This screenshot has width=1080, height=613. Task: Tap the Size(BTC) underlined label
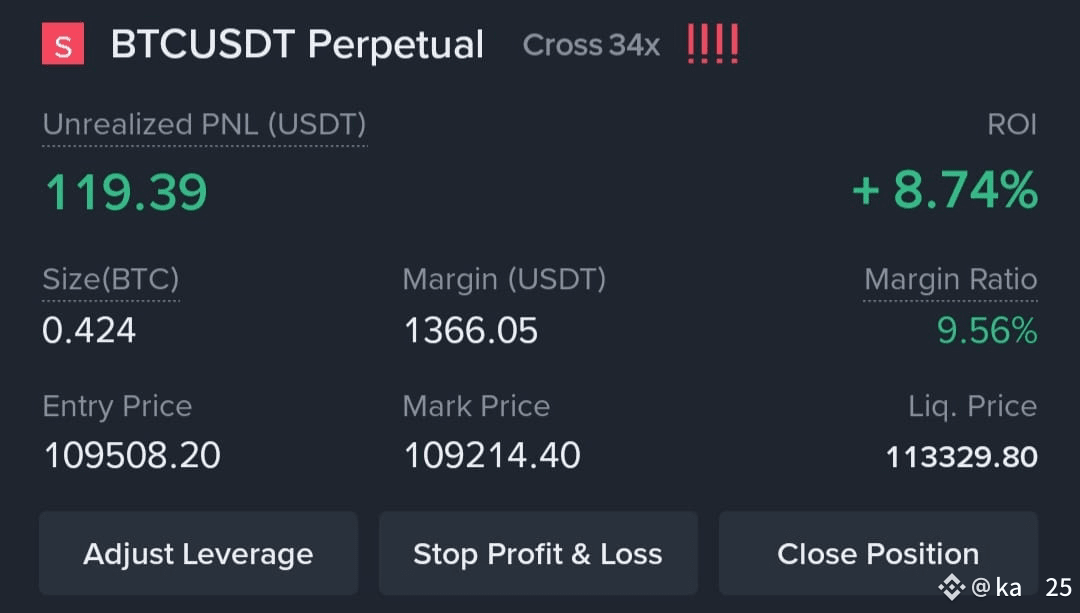click(x=111, y=279)
